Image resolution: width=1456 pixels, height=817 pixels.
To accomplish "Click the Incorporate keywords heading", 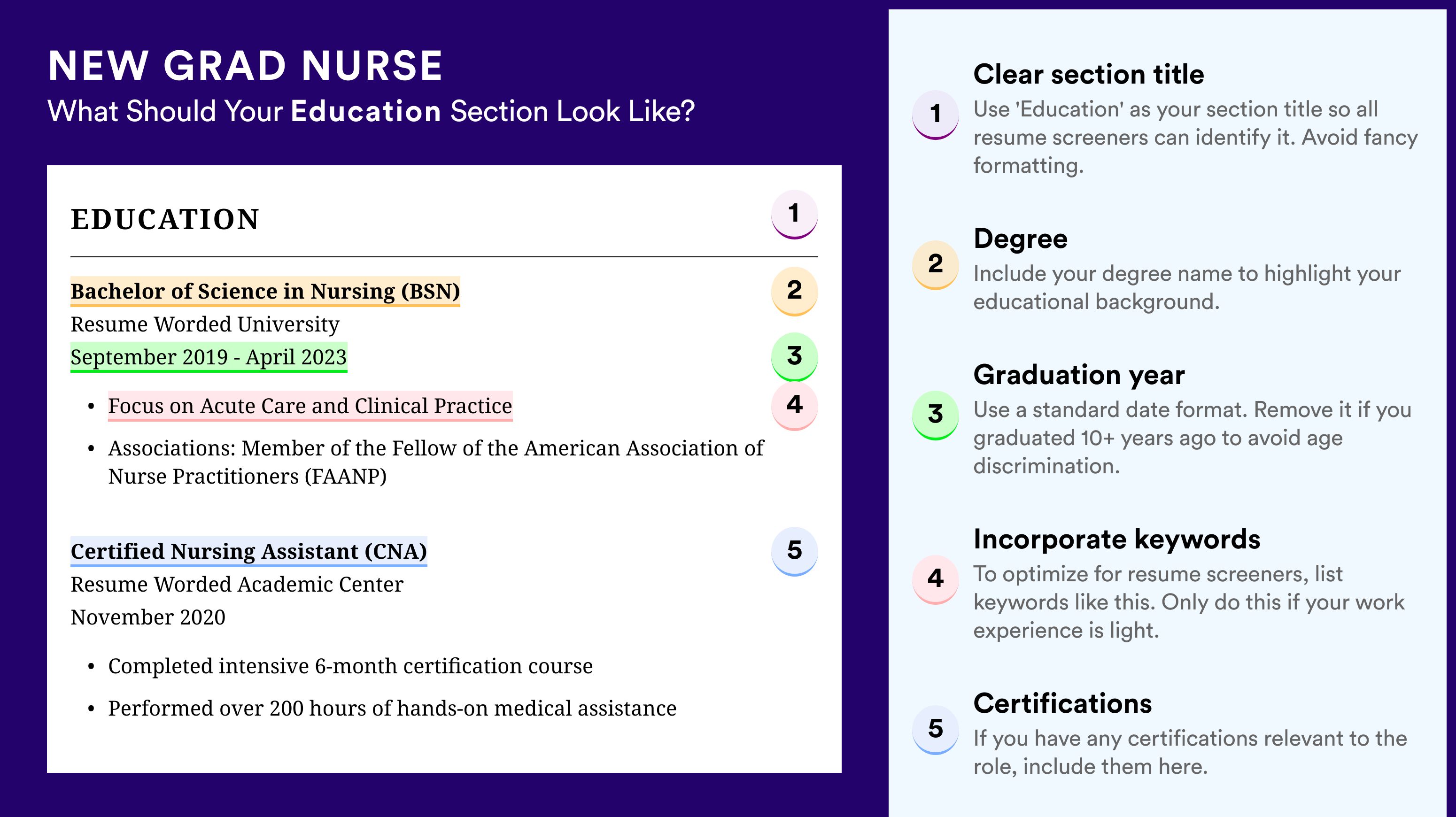I will coord(1117,540).
